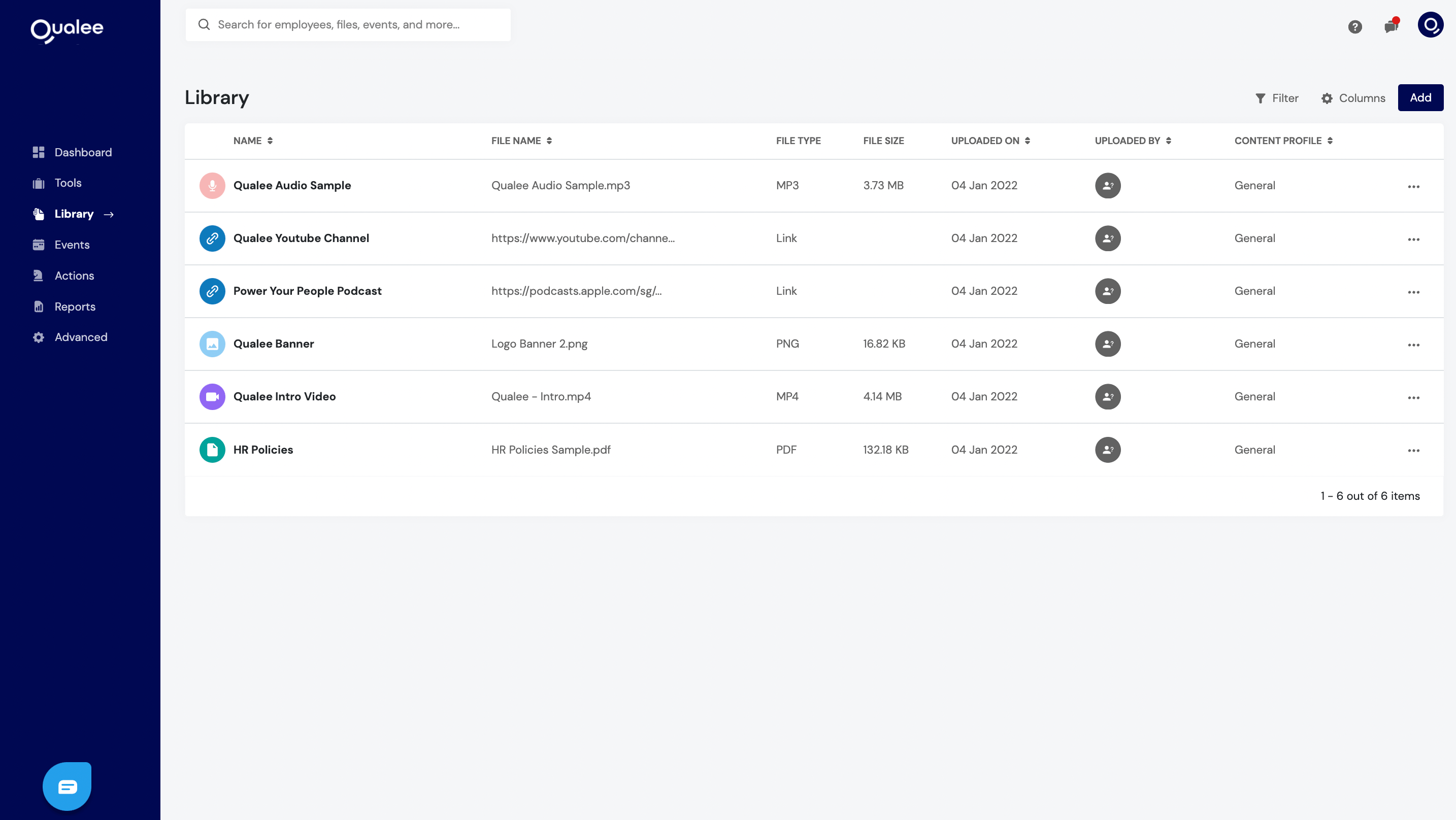Open three-dot menu for Power Your People Podcast
Image resolution: width=1456 pixels, height=820 pixels.
pyautogui.click(x=1413, y=292)
